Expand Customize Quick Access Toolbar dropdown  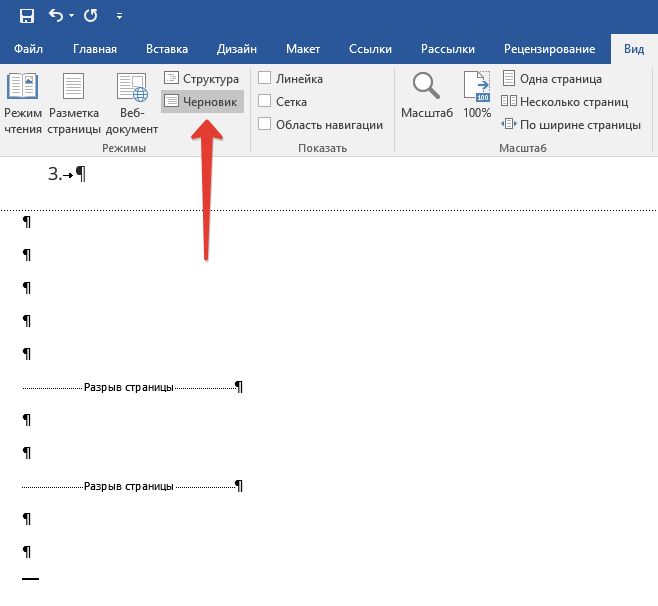pyautogui.click(x=120, y=17)
